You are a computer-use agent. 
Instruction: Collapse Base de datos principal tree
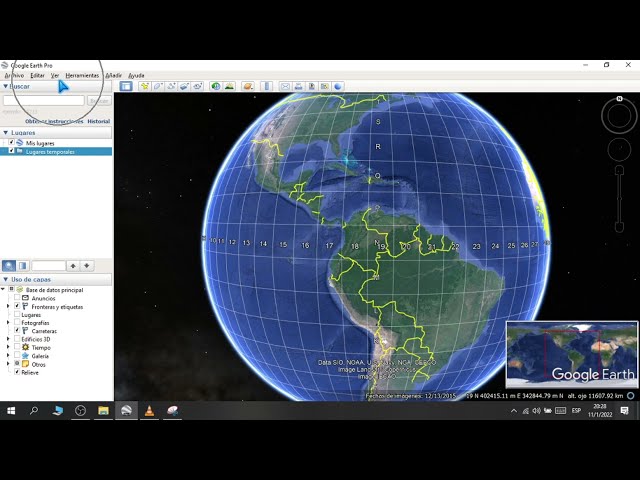[x=4, y=289]
